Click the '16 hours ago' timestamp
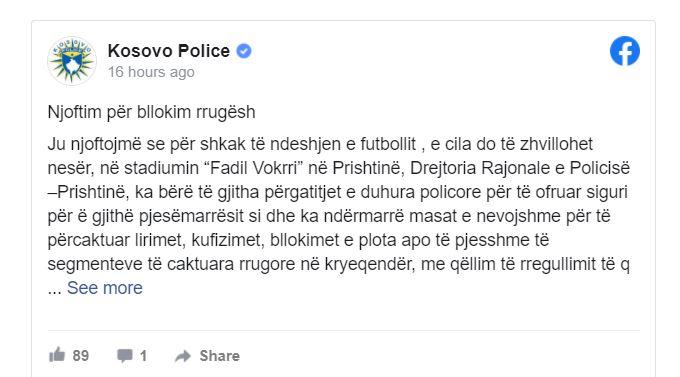 (x=151, y=72)
